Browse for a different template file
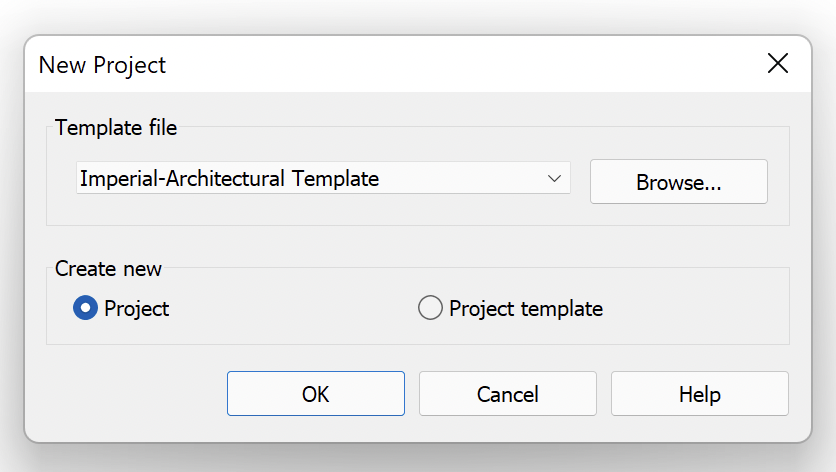This screenshot has width=836, height=472. (678, 181)
